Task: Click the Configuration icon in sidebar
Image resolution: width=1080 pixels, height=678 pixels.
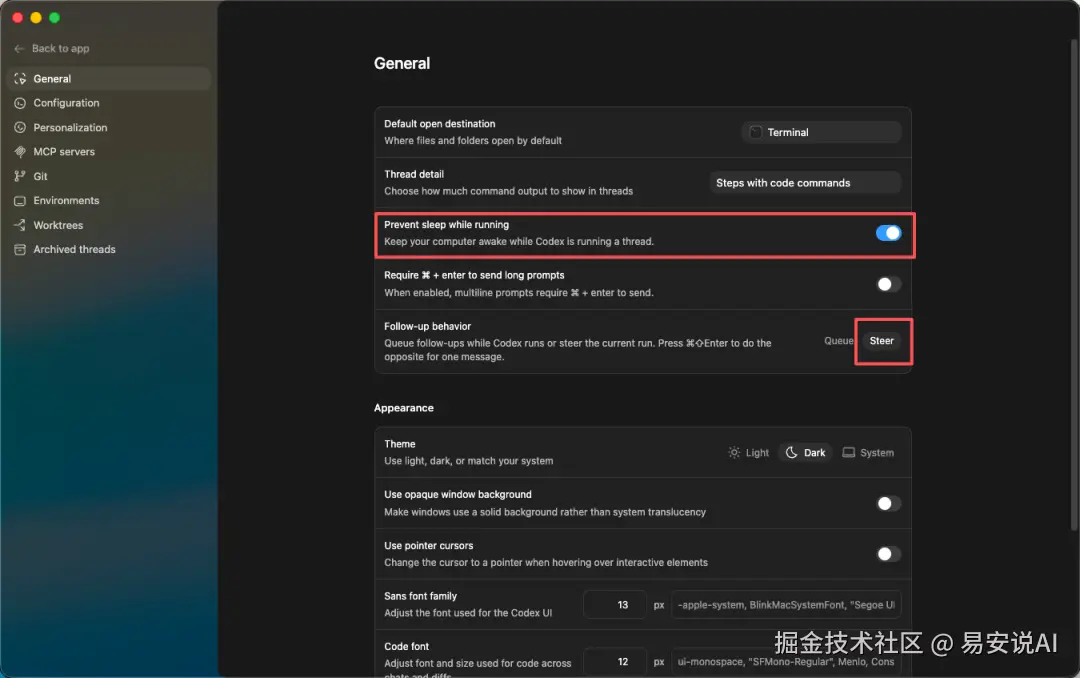Action: (20, 103)
